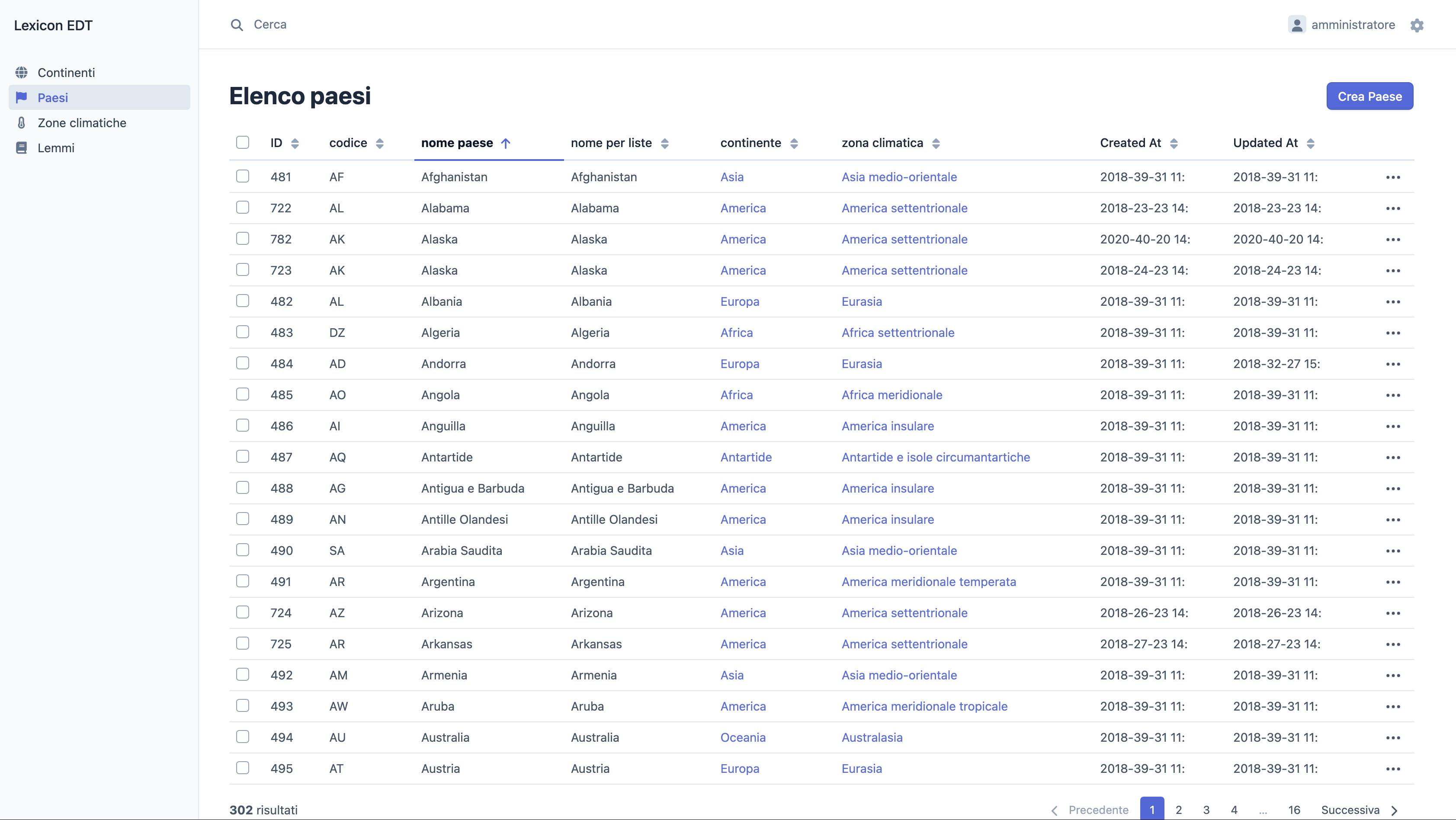Open Antartide e isole circumantartiche link
1456x820 pixels.
936,457
